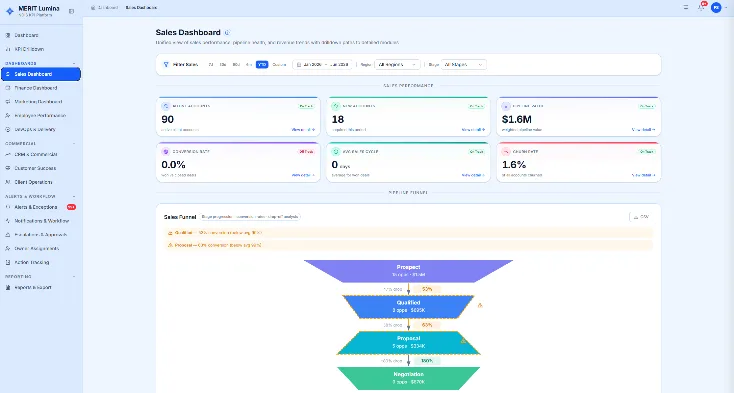
Task: Select the Custom time range
Action: [x=279, y=65]
